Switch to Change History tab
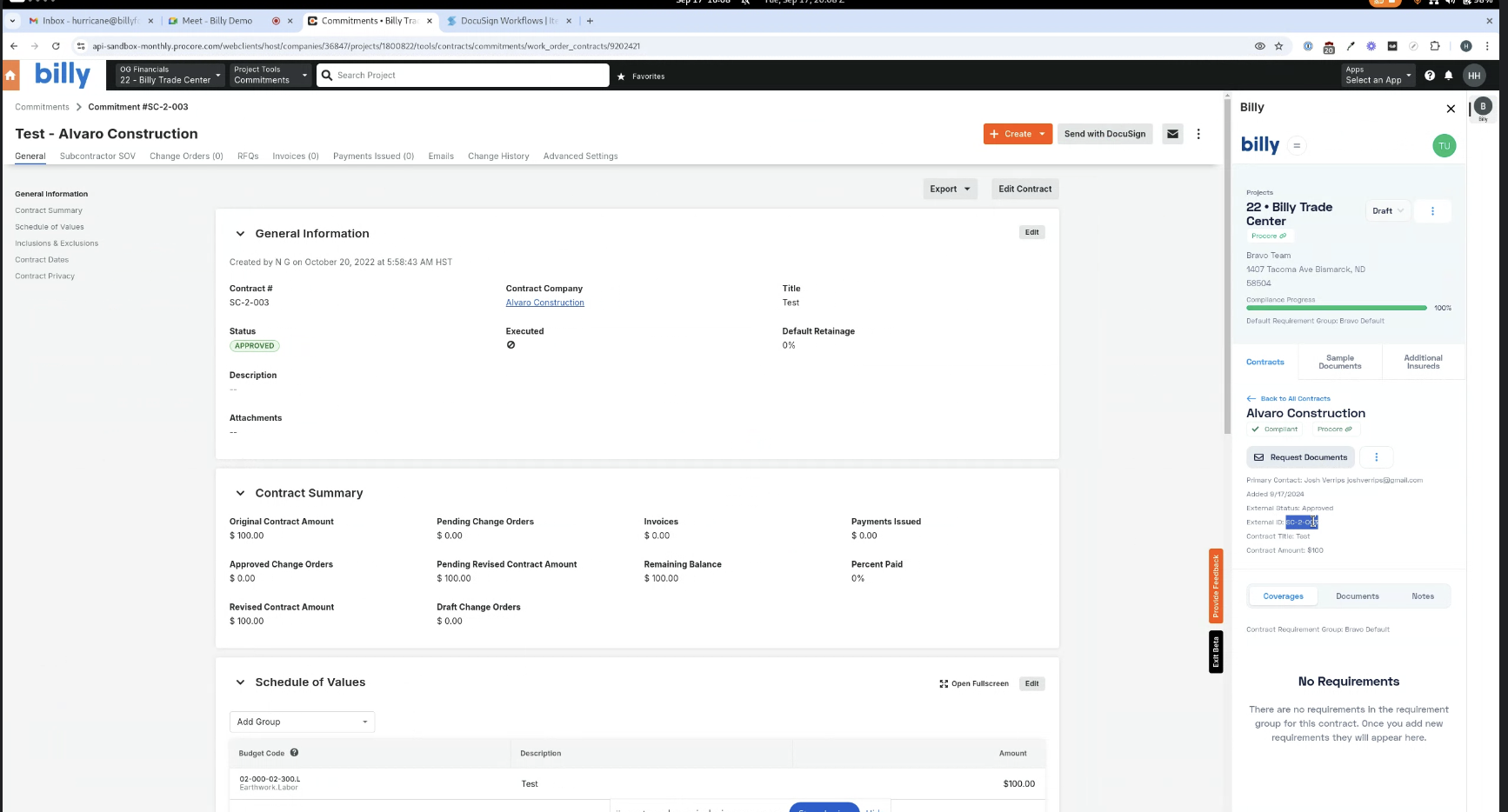The image size is (1508, 812). 498,156
